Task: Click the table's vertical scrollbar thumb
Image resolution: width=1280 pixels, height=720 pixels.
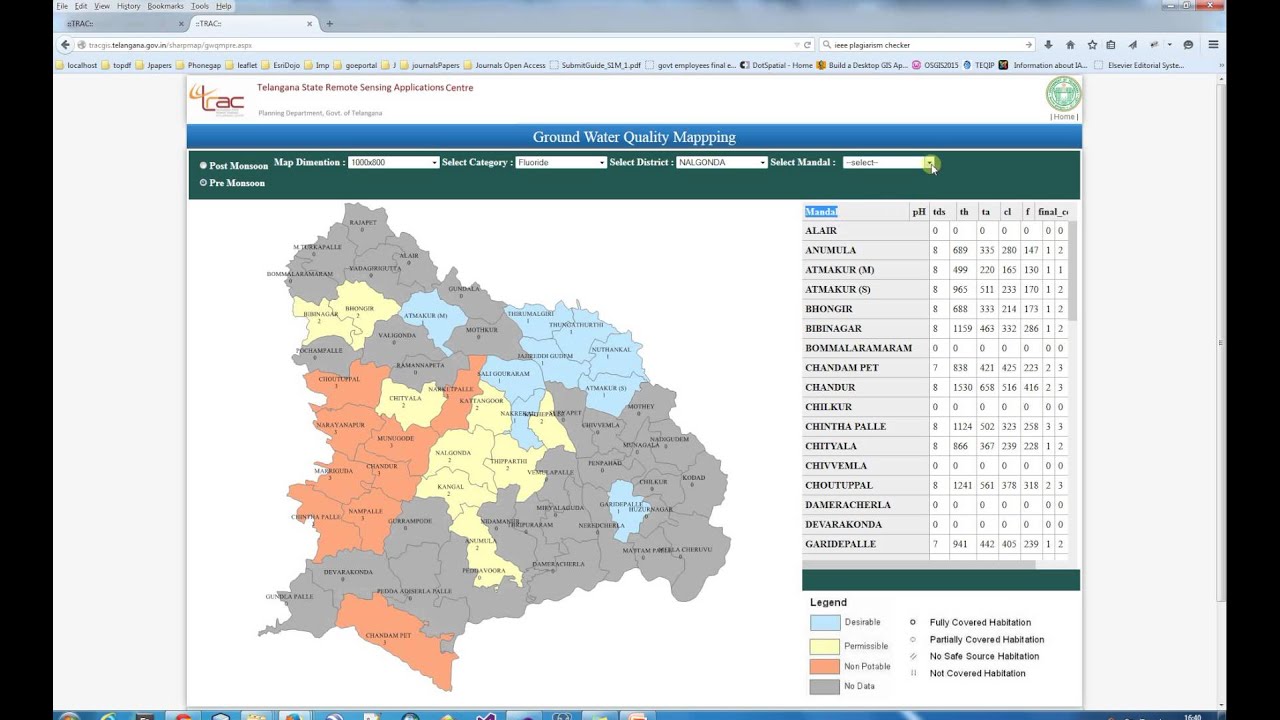Action: tap(1074, 270)
